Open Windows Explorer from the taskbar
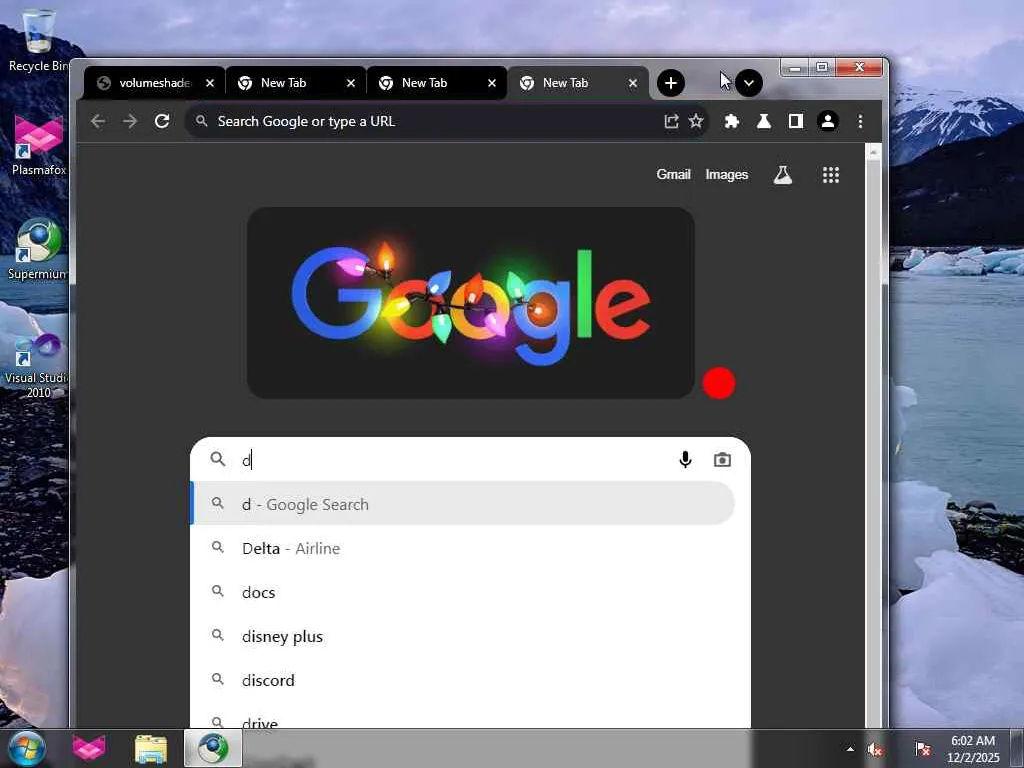This screenshot has height=768, width=1024. tap(150, 748)
